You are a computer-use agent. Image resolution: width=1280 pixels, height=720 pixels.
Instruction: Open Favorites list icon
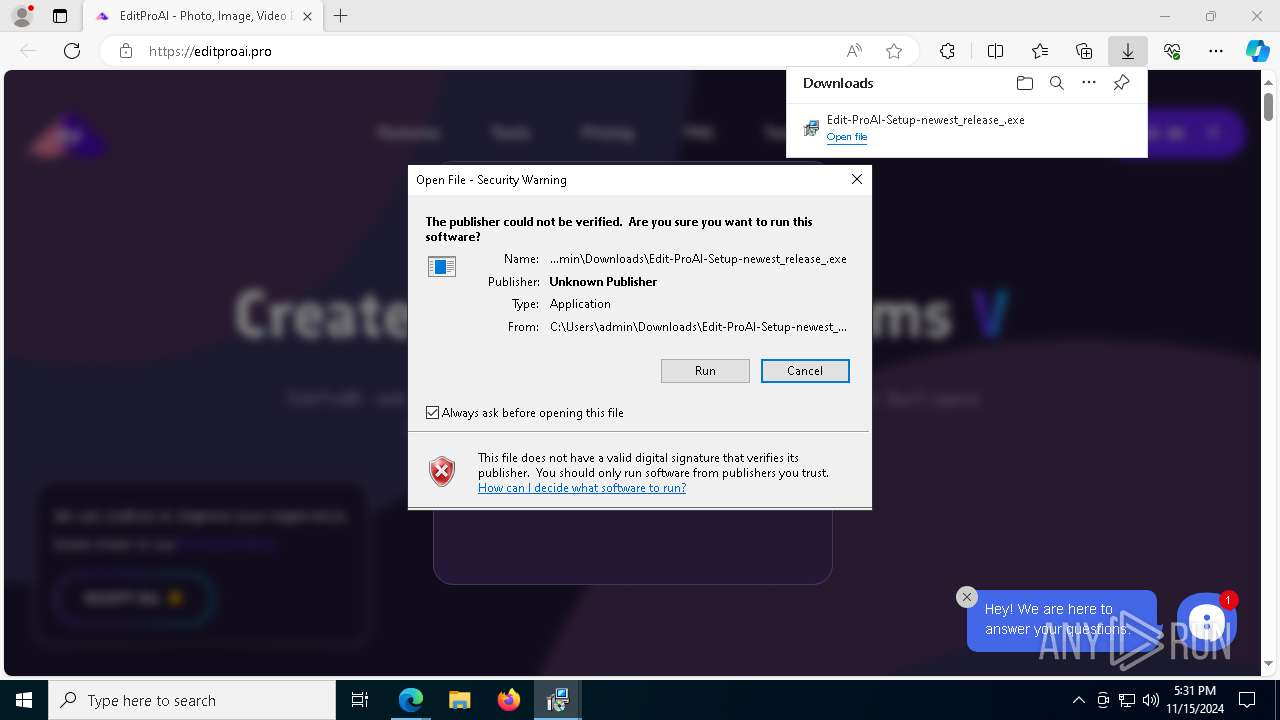pos(1040,51)
